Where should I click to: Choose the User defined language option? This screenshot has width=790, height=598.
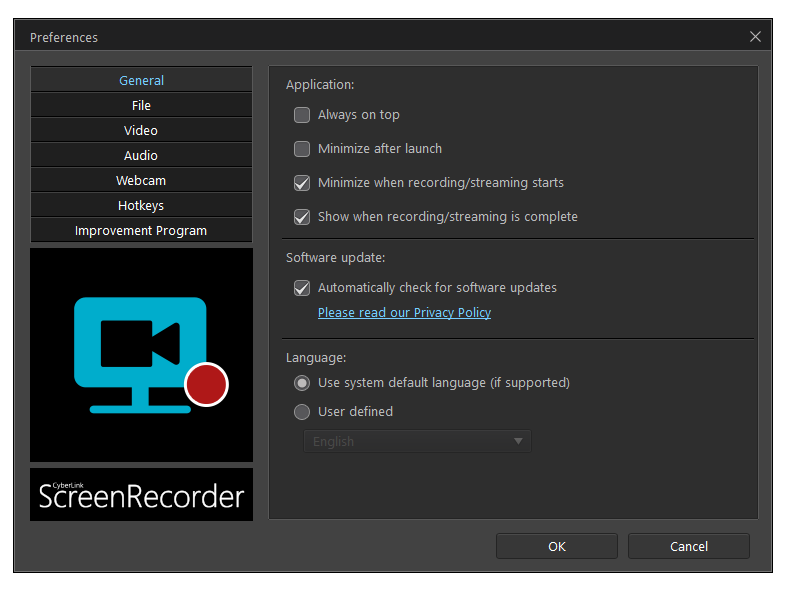(x=302, y=412)
